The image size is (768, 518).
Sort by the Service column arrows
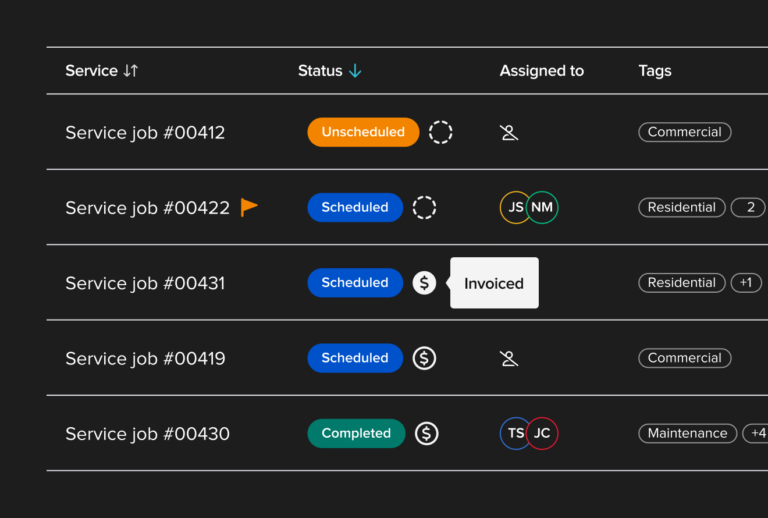131,71
